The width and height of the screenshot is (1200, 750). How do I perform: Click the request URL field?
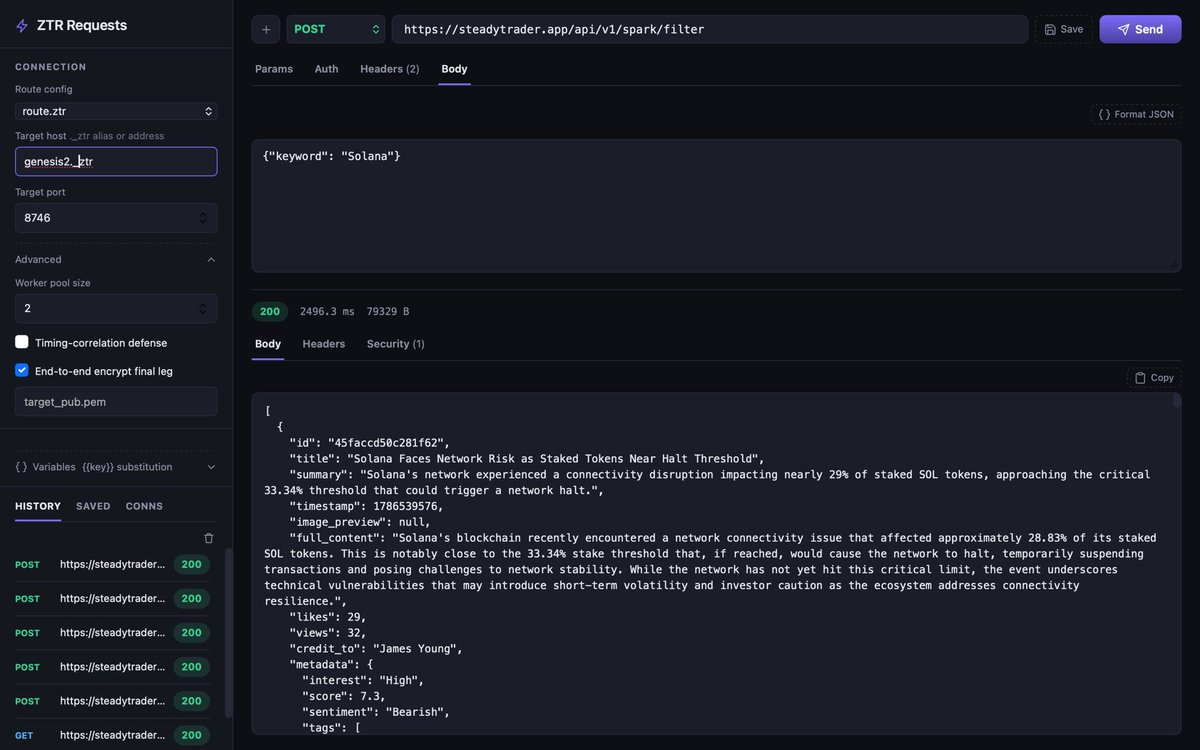pos(710,29)
